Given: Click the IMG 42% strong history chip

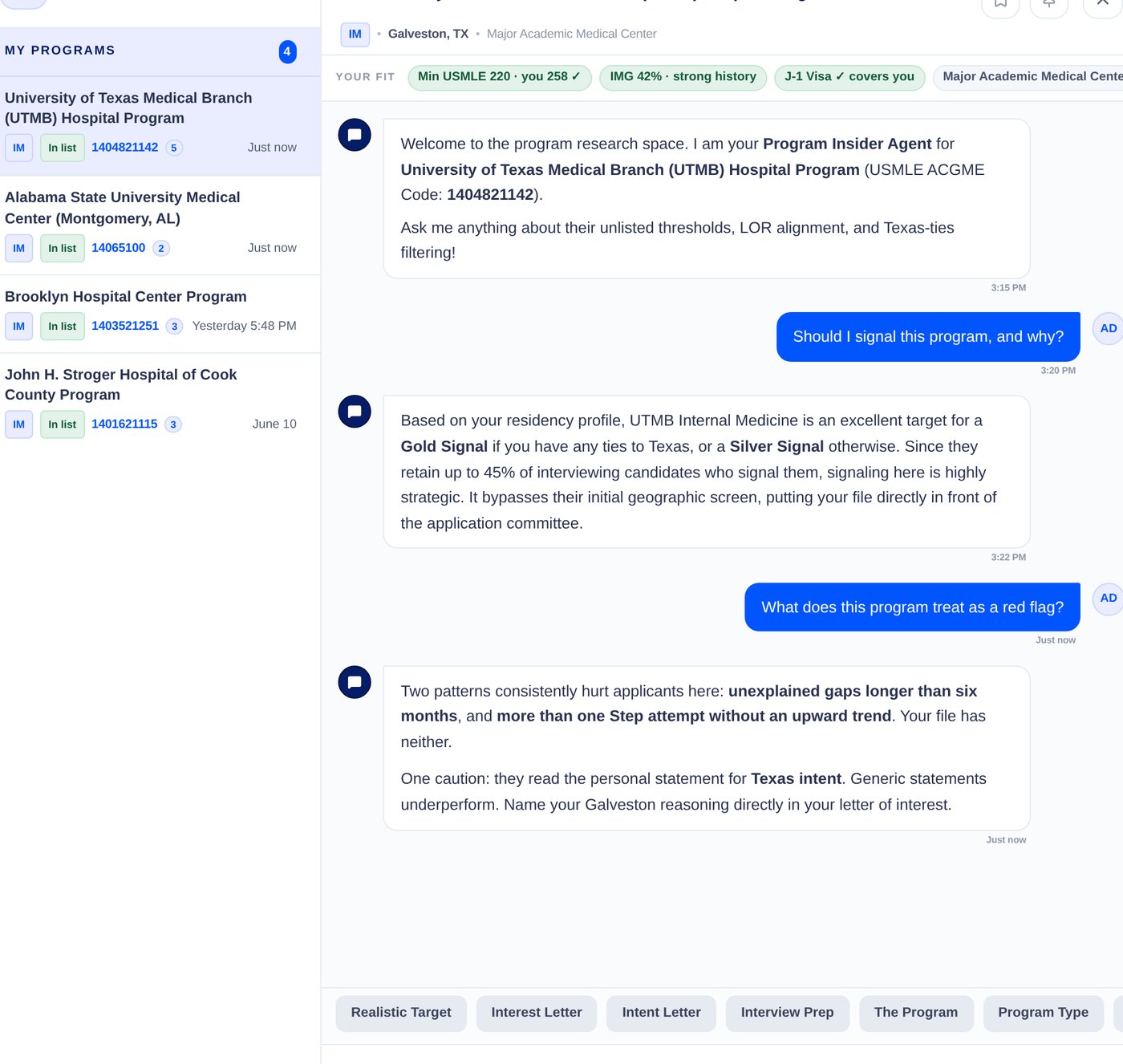Looking at the screenshot, I should pos(683,77).
